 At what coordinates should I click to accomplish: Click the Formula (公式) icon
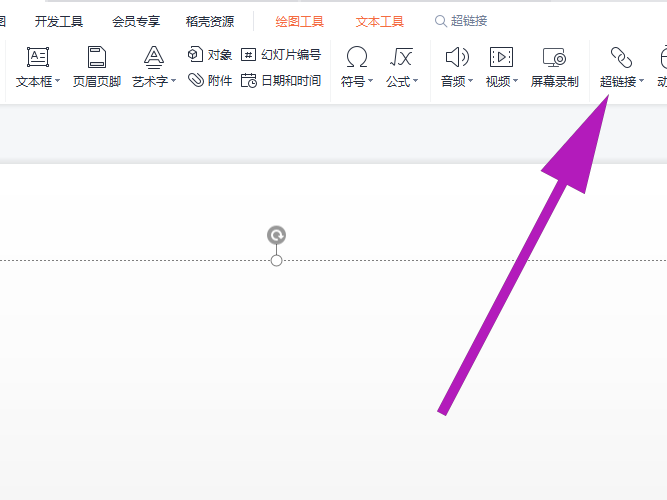[402, 58]
